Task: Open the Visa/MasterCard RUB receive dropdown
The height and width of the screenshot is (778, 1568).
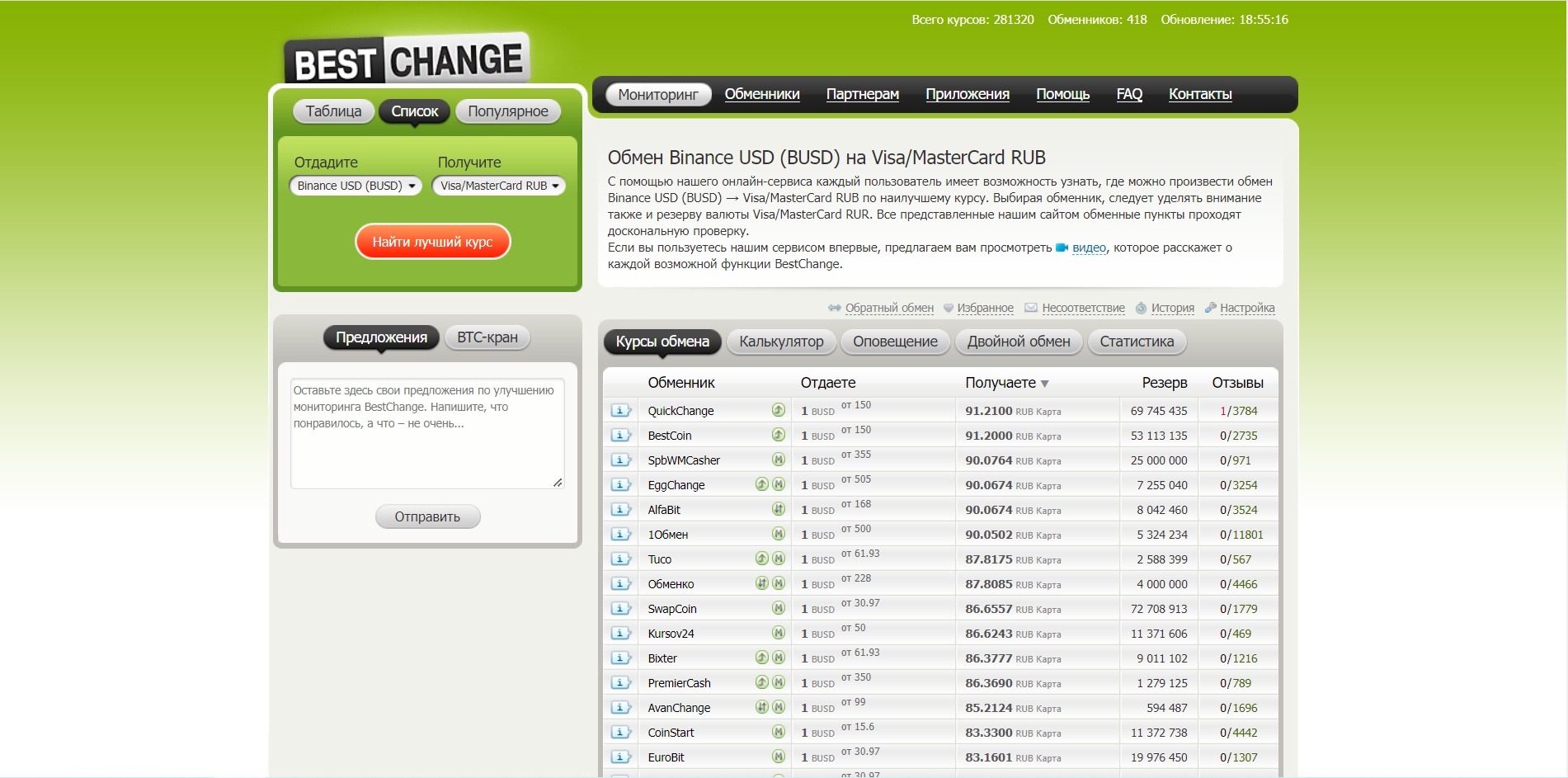Action: tap(499, 186)
